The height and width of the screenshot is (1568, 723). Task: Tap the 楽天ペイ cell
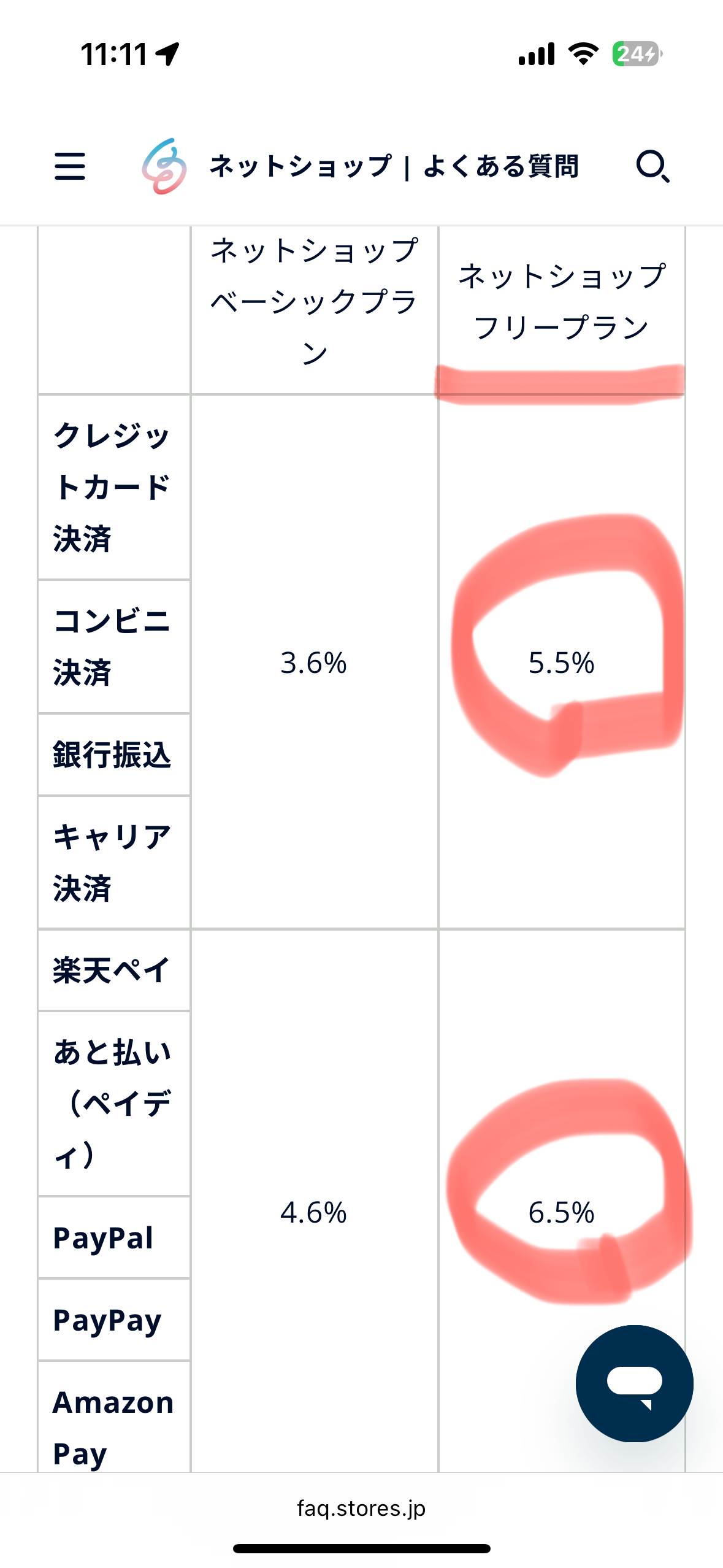tap(114, 970)
